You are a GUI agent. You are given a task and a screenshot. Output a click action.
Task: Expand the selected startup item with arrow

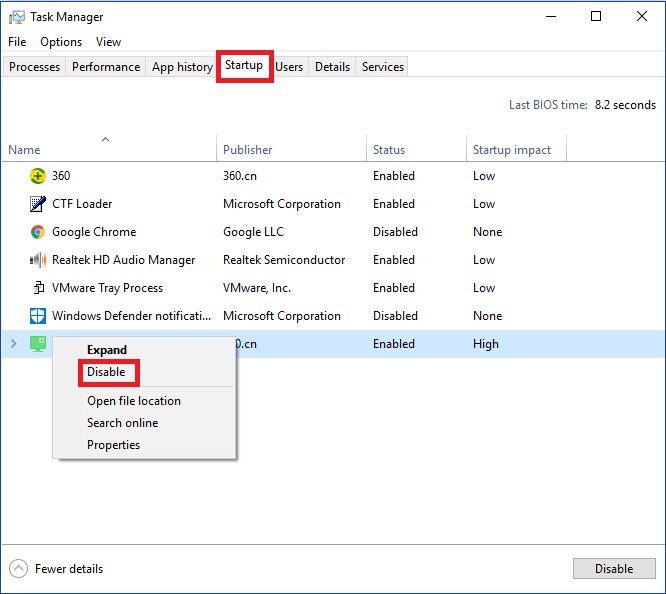tap(13, 344)
